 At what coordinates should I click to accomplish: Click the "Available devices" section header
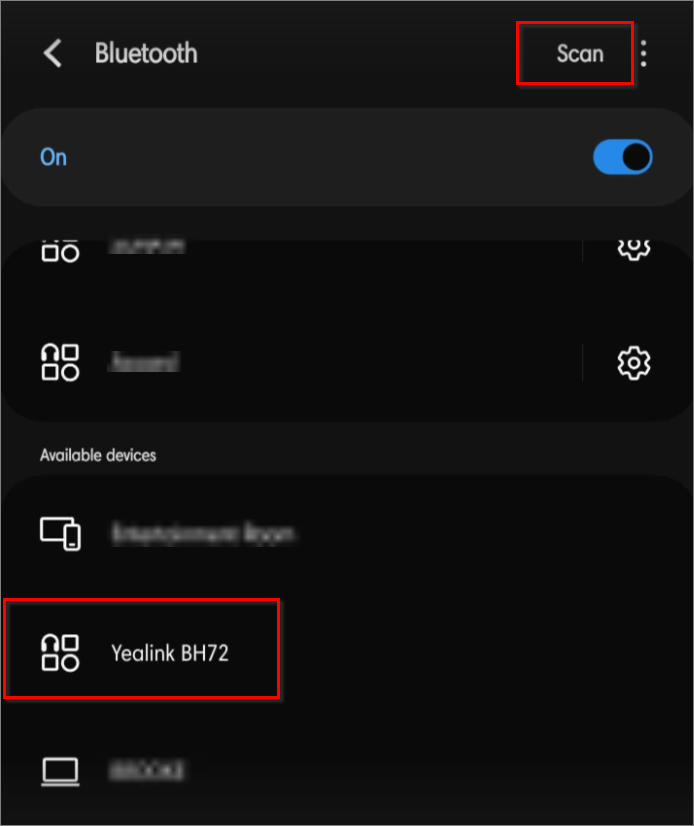click(x=98, y=455)
